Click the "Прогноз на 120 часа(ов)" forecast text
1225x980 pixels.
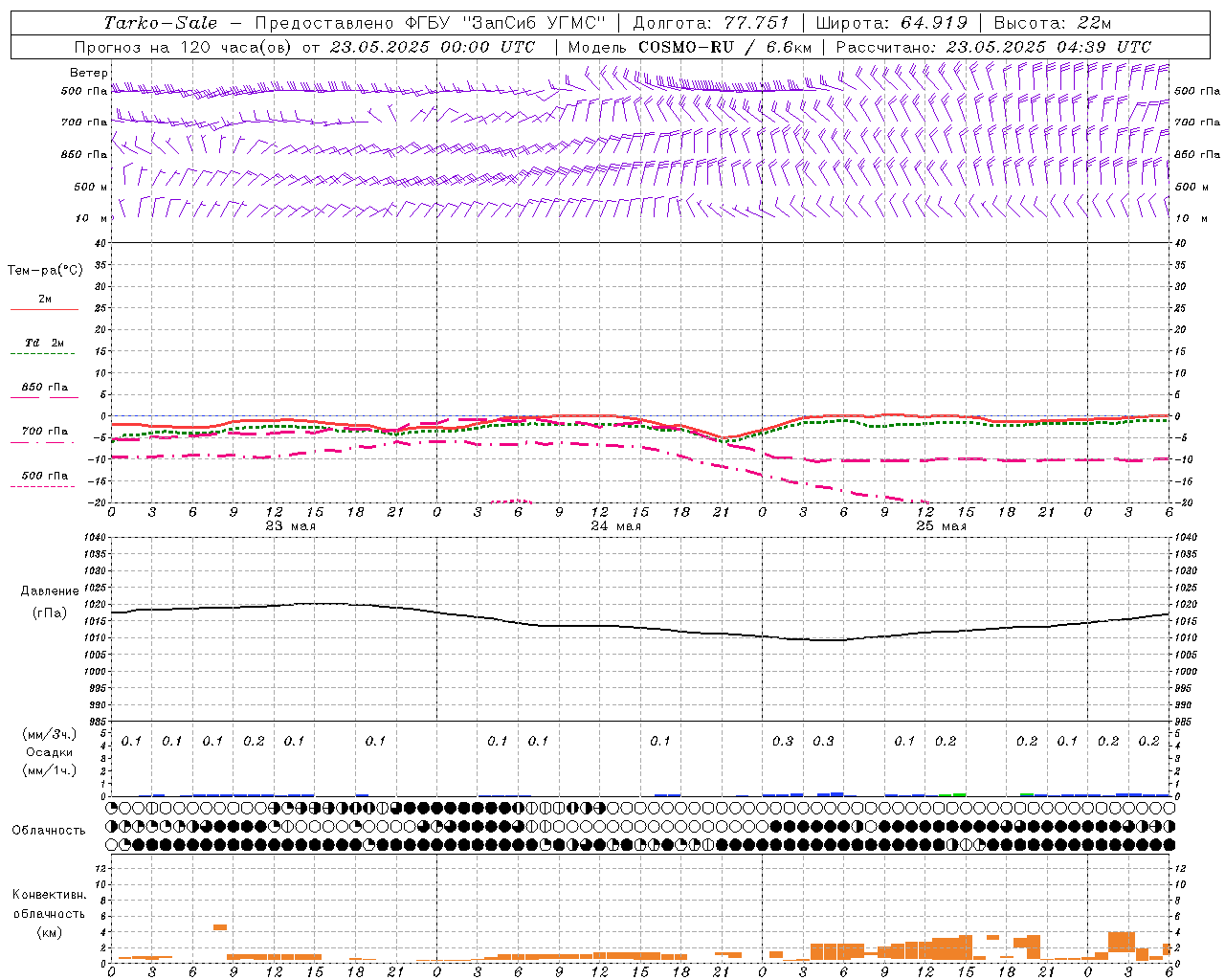click(184, 47)
